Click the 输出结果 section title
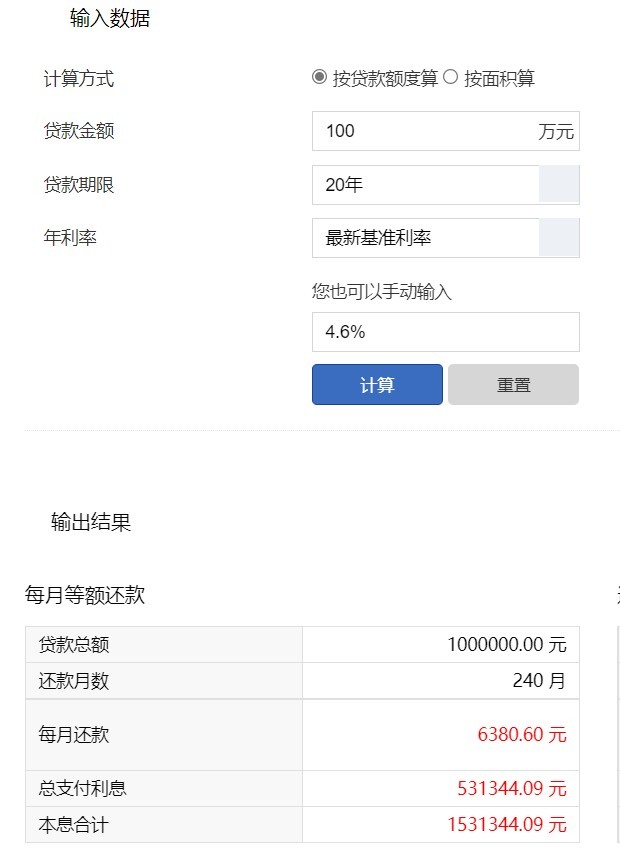This screenshot has height=853, width=620. [91, 522]
